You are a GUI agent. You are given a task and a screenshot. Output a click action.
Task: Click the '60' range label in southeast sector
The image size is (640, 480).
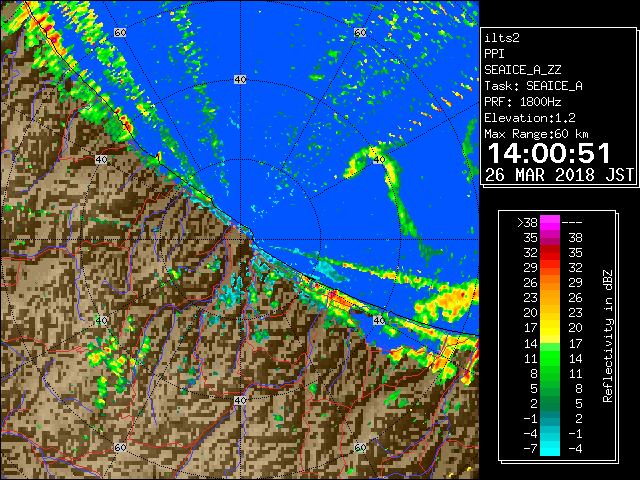[x=360, y=447]
